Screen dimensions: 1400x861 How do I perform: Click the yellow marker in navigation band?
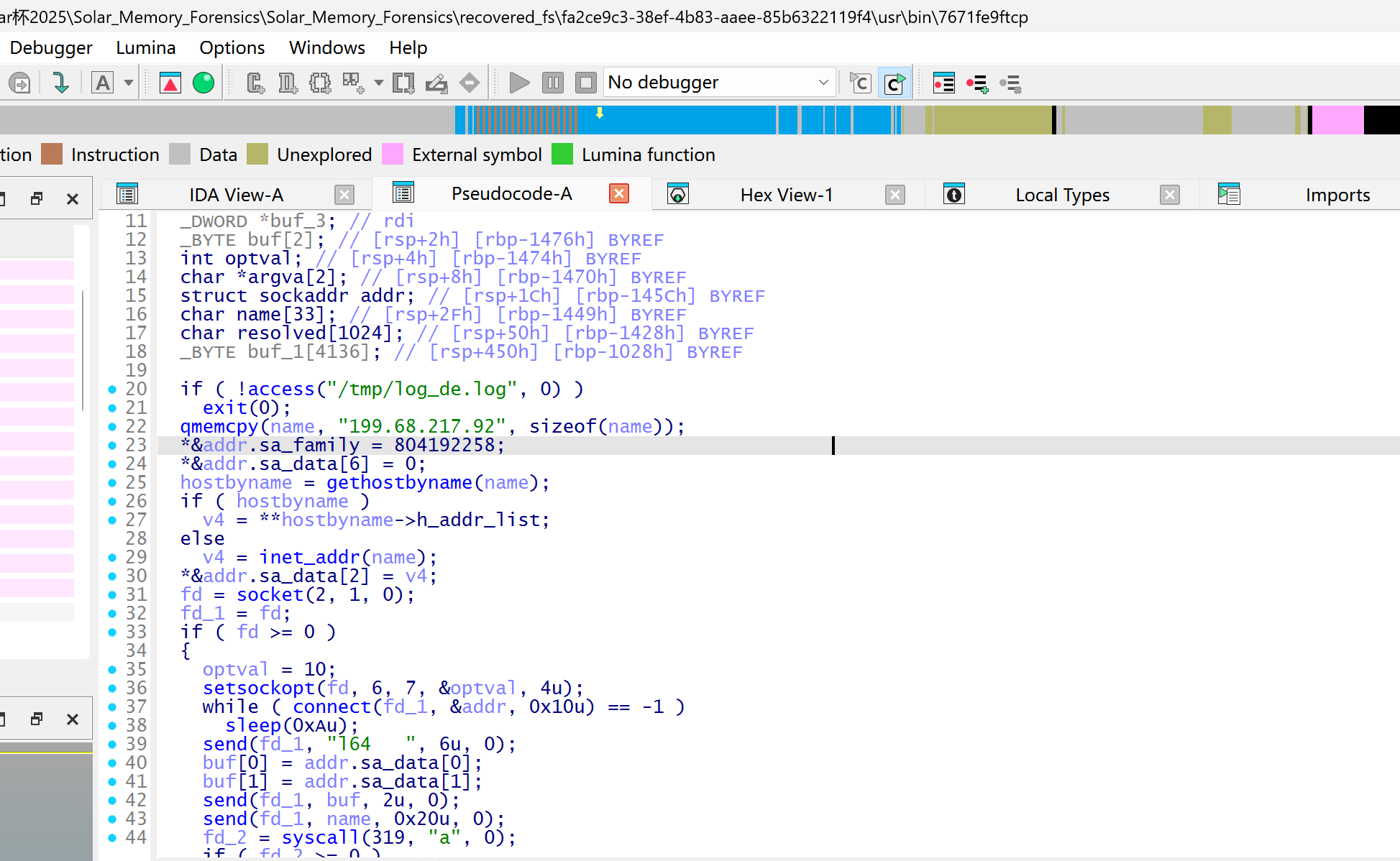tap(600, 114)
